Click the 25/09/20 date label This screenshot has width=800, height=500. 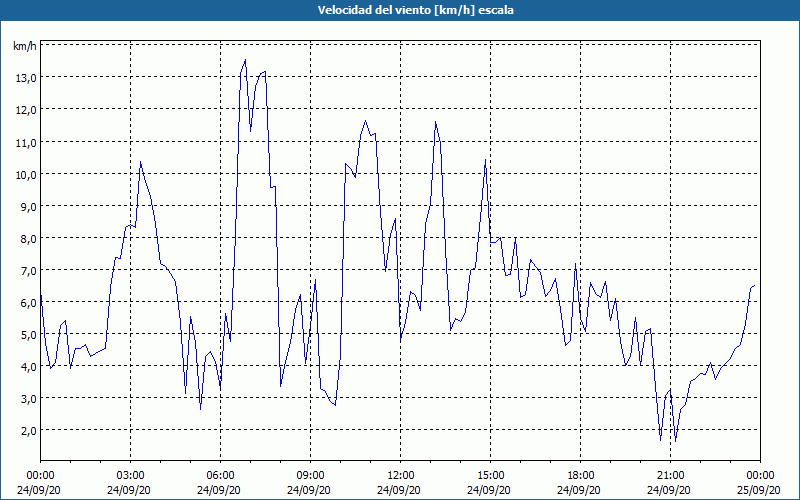click(x=759, y=490)
